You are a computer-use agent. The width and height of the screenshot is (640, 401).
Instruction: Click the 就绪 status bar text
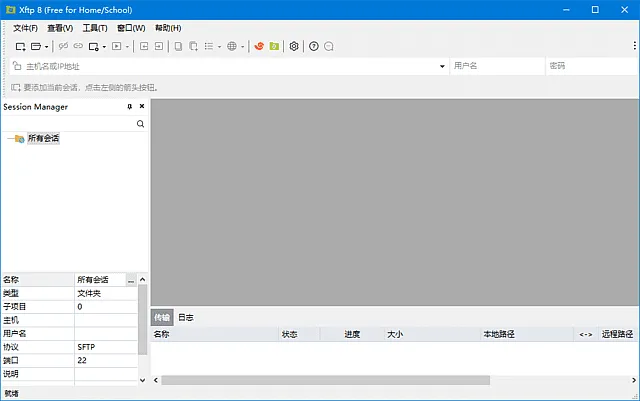click(x=11, y=393)
